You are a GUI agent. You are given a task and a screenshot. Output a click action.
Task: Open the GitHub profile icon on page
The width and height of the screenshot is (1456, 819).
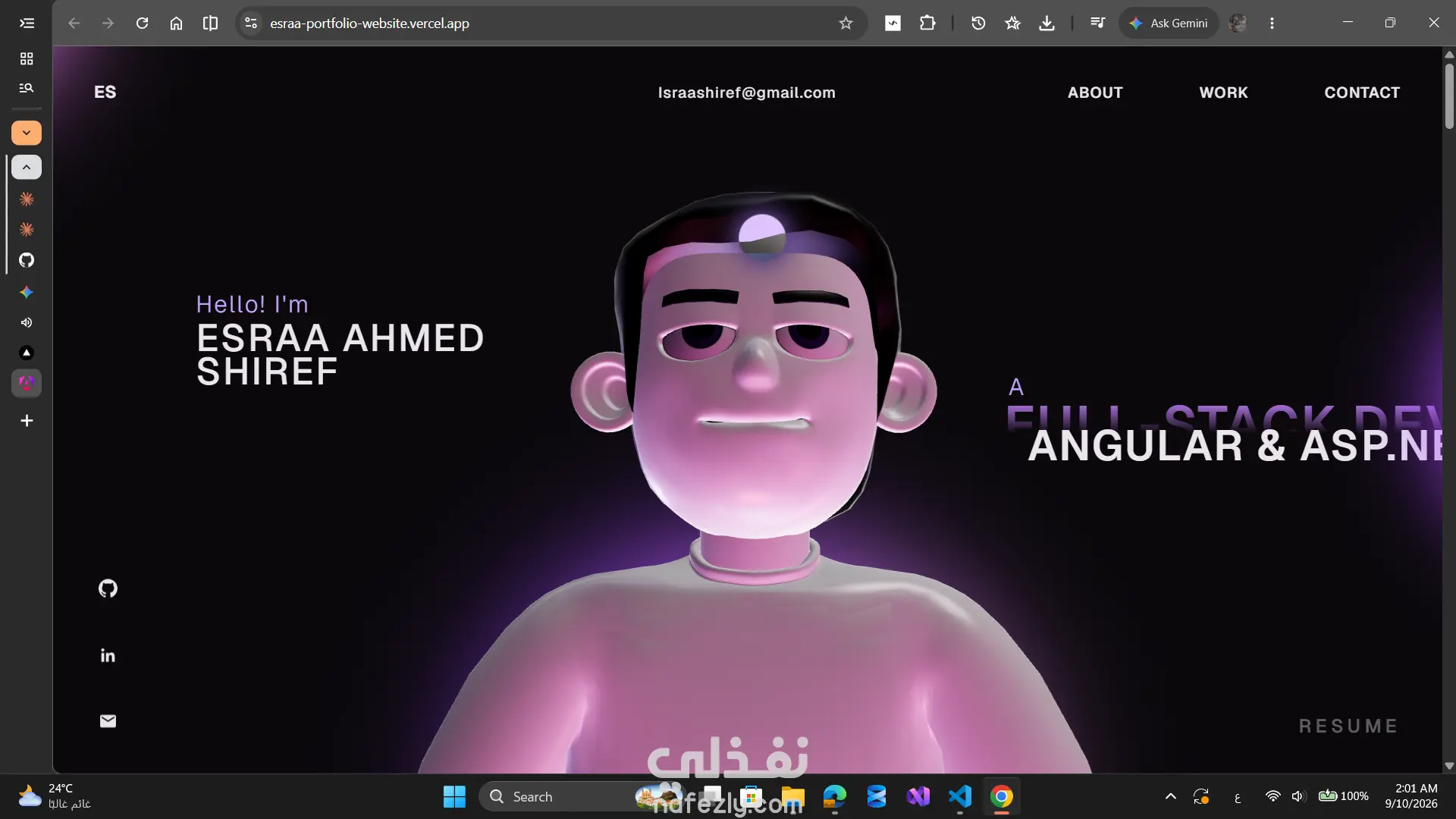(108, 588)
